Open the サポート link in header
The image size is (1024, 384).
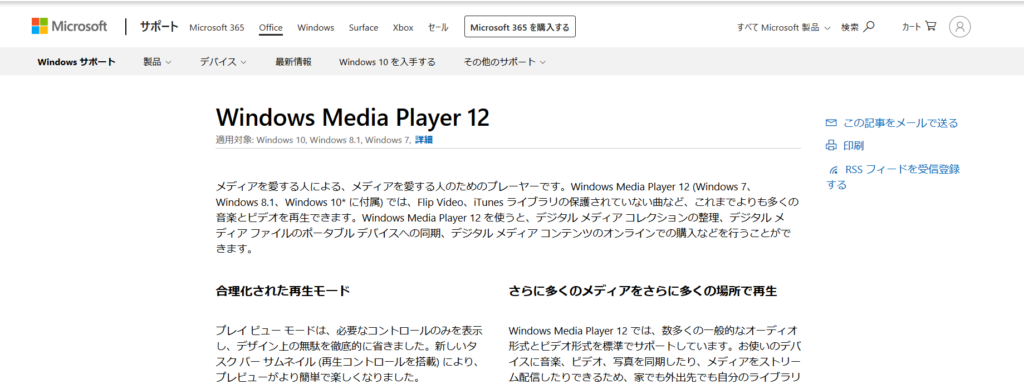[x=159, y=27]
